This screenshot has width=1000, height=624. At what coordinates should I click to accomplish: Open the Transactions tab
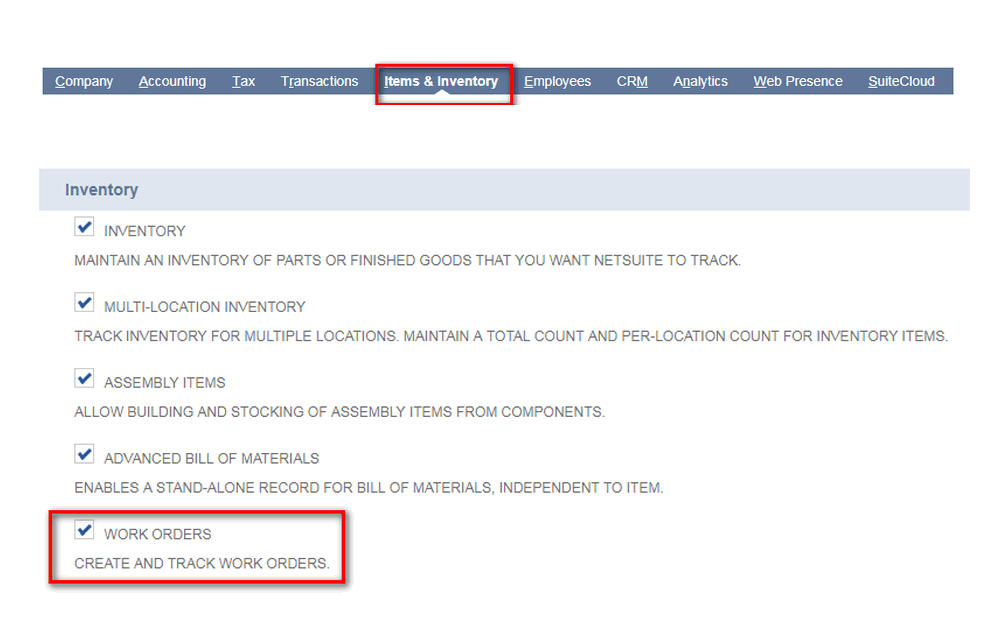pos(319,81)
